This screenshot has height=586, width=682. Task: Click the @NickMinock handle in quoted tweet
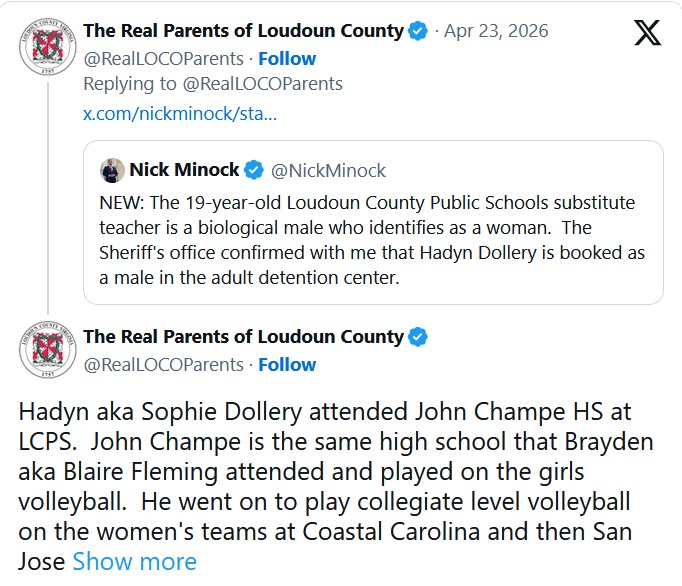tap(328, 170)
